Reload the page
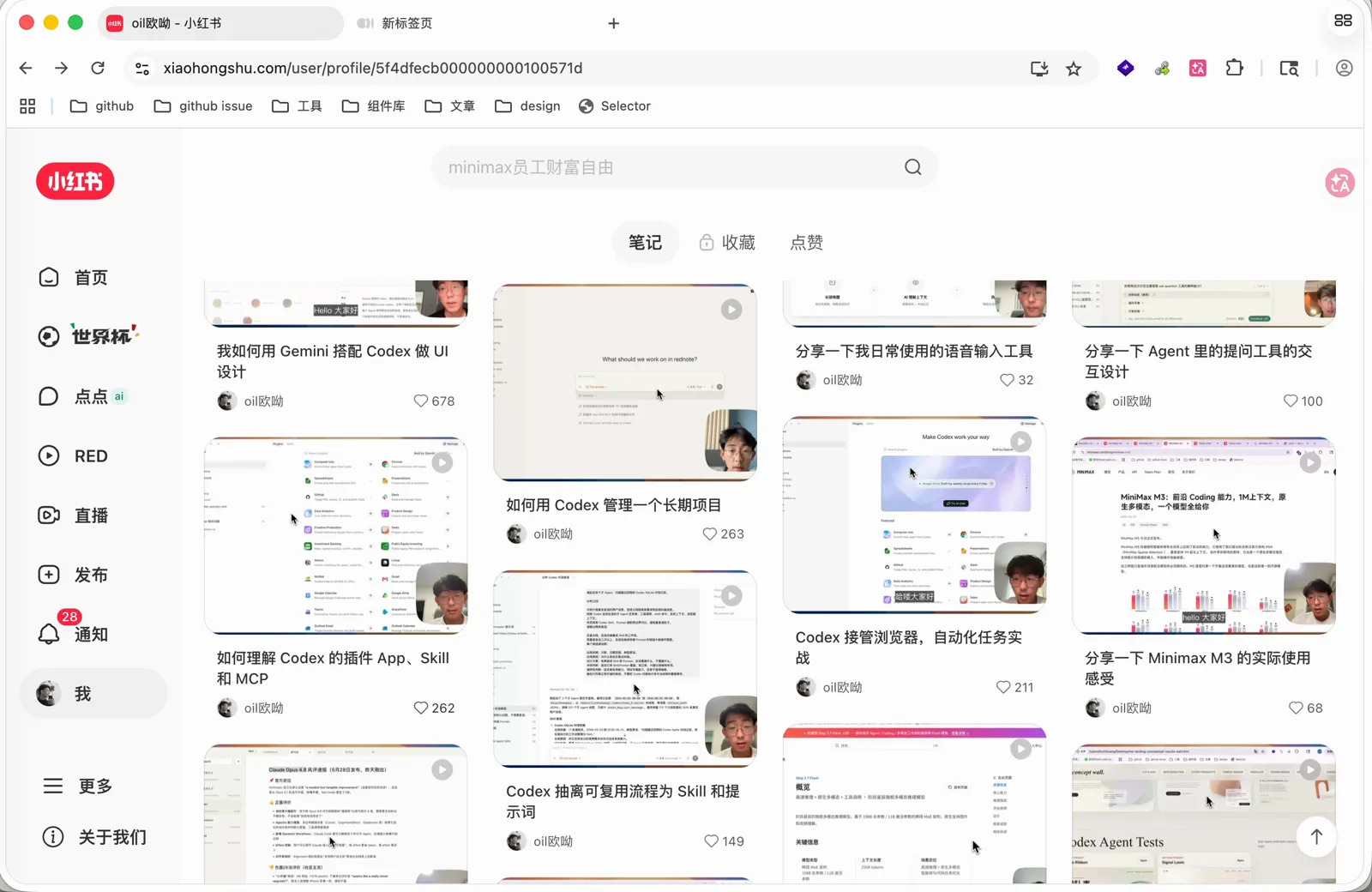 click(98, 68)
